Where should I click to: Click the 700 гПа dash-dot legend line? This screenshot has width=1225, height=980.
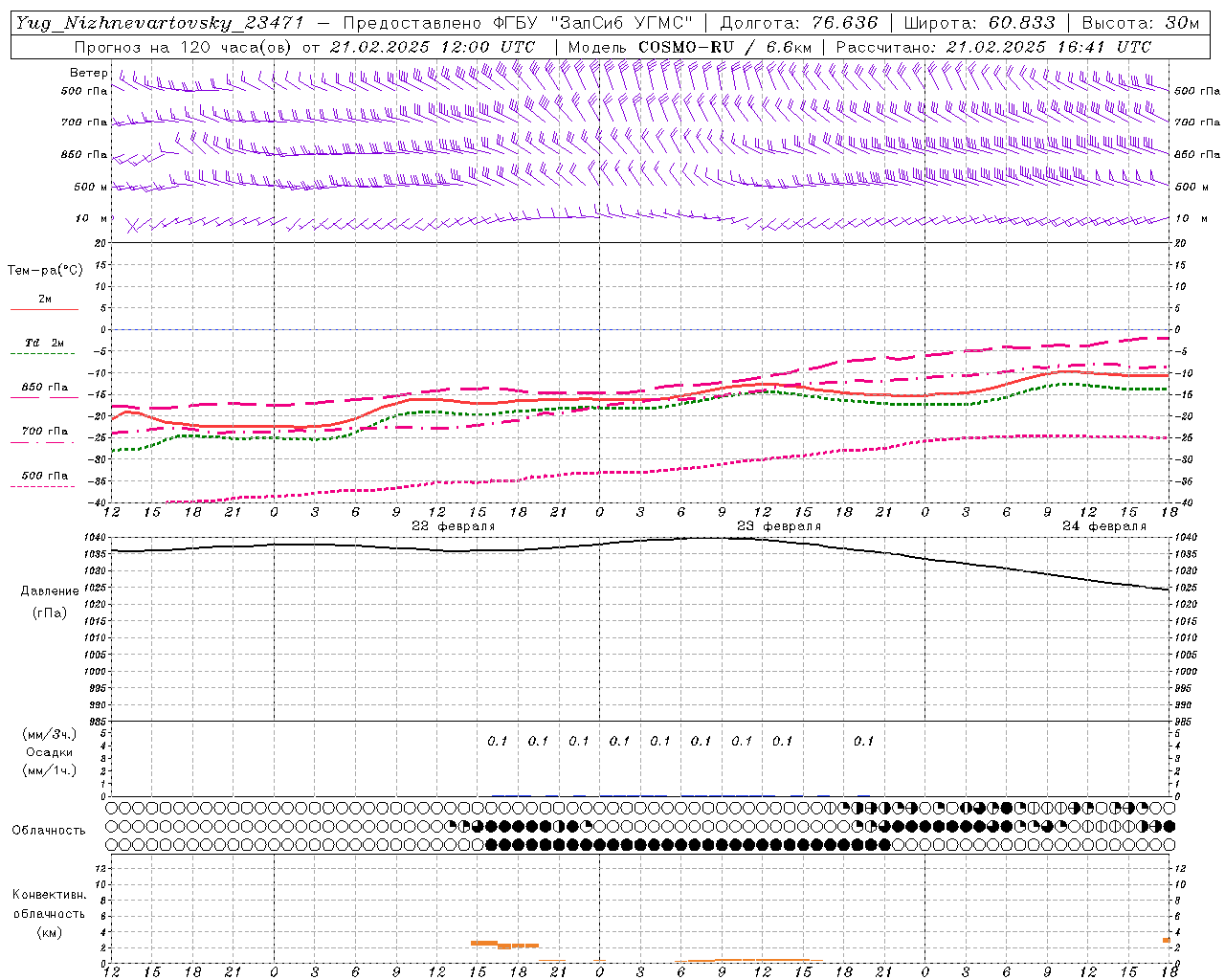point(44,442)
